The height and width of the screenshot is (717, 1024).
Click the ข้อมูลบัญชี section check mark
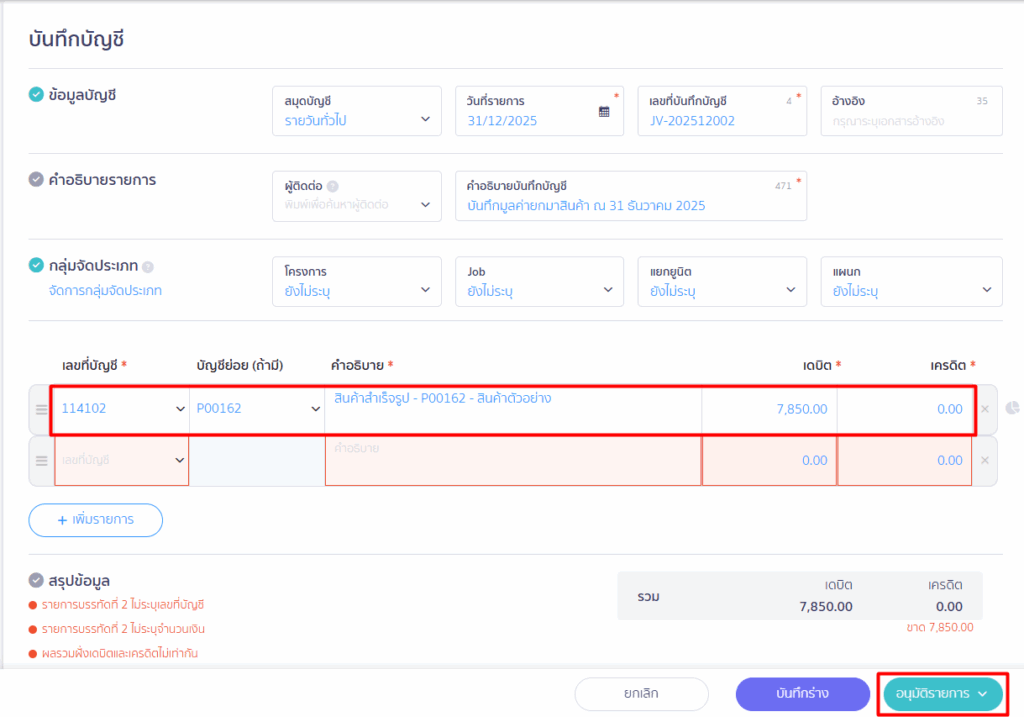(x=36, y=95)
